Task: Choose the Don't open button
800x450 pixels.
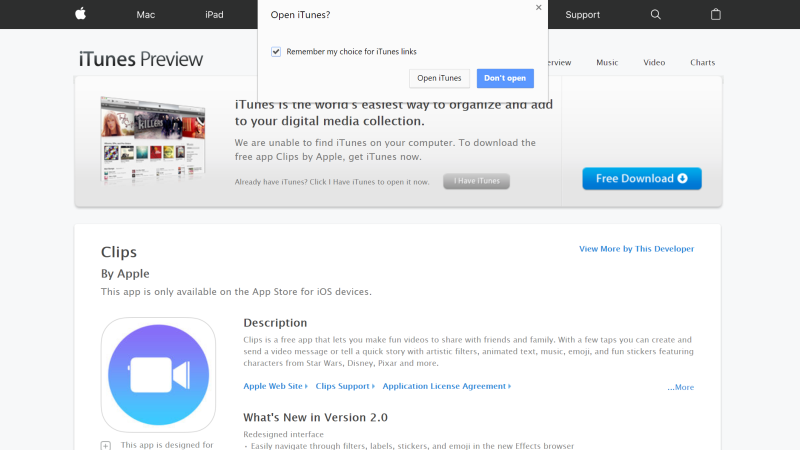Action: pyautogui.click(x=505, y=78)
